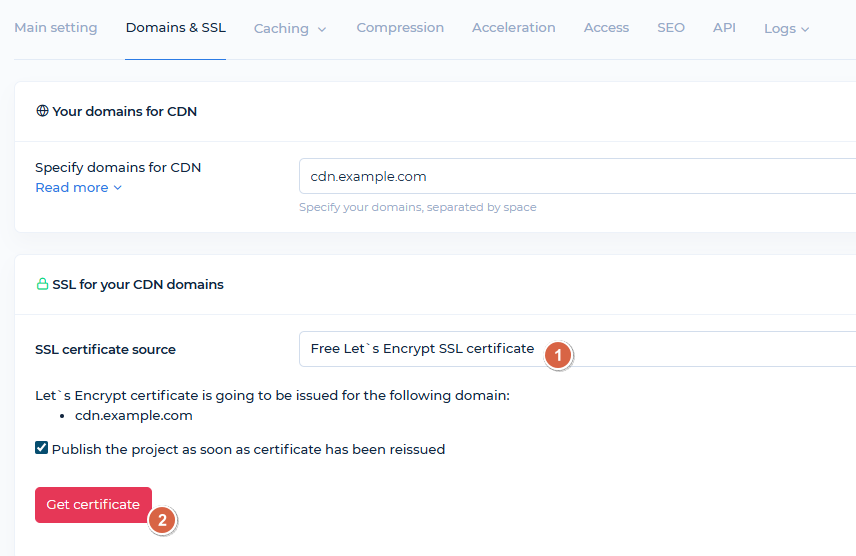
Task: Open the Compression tab
Action: 400,28
